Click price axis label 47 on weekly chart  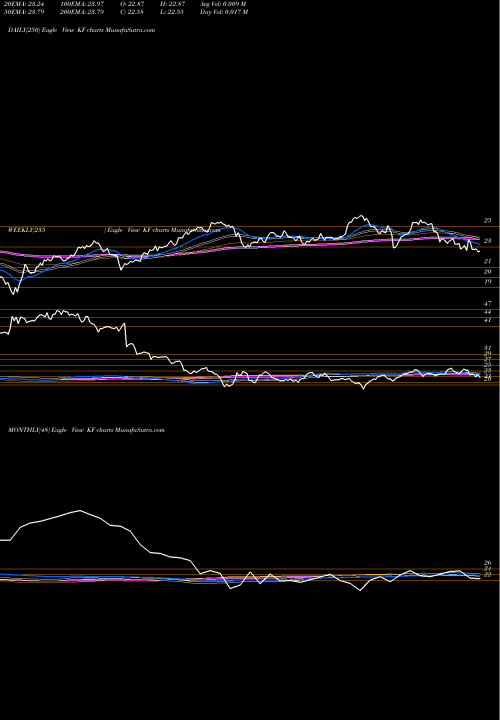click(488, 304)
